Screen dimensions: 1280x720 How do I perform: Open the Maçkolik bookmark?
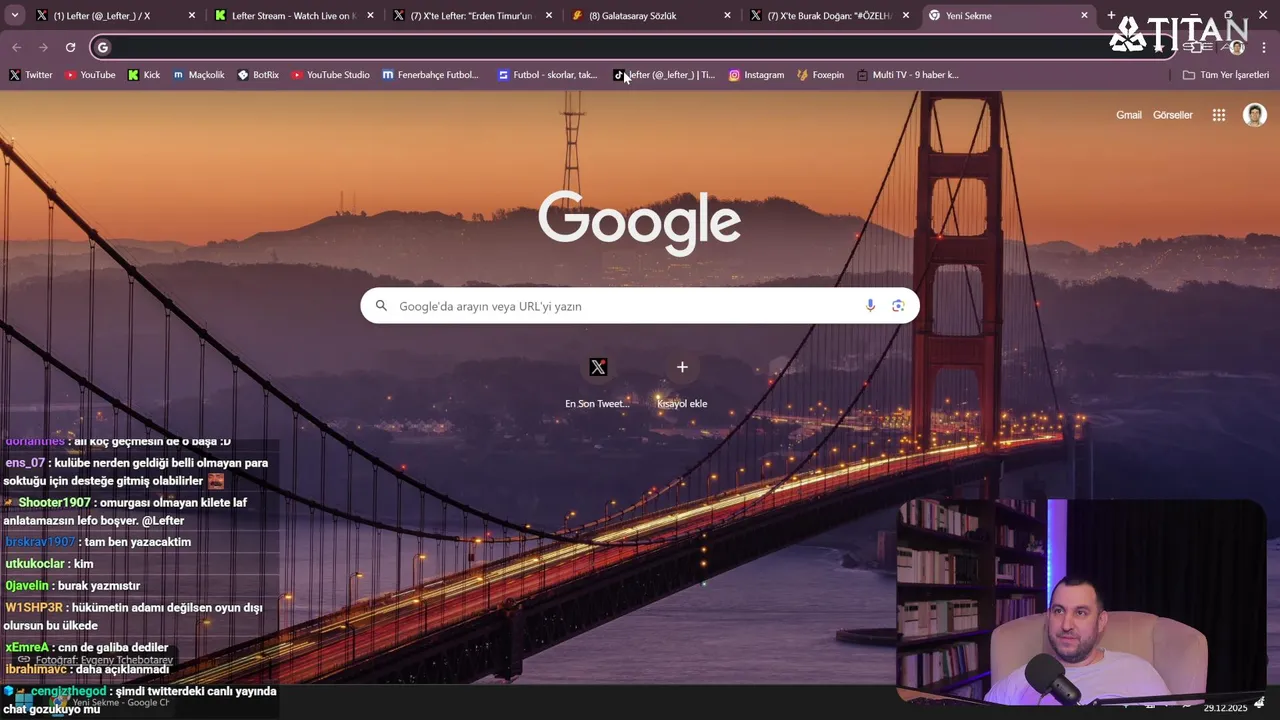point(198,75)
